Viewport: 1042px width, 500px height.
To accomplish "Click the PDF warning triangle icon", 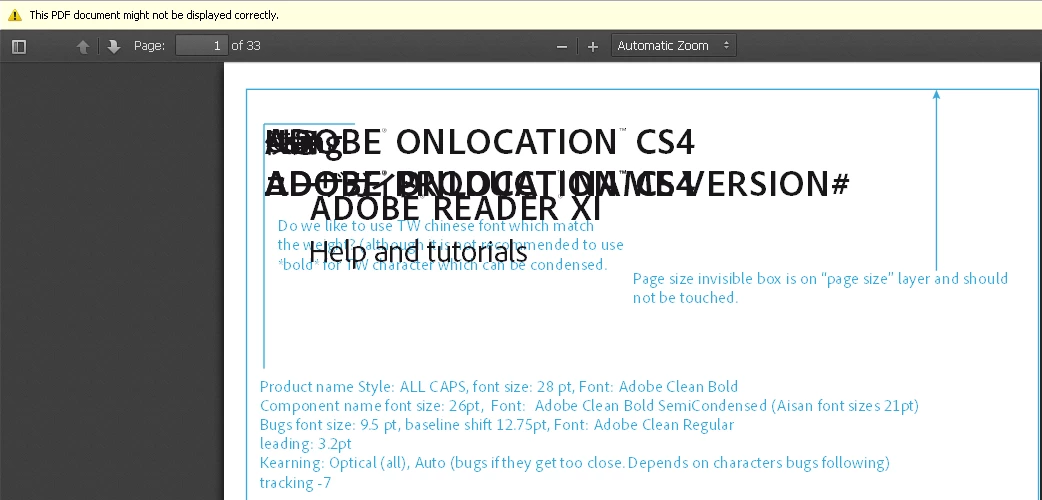I will [x=15, y=15].
